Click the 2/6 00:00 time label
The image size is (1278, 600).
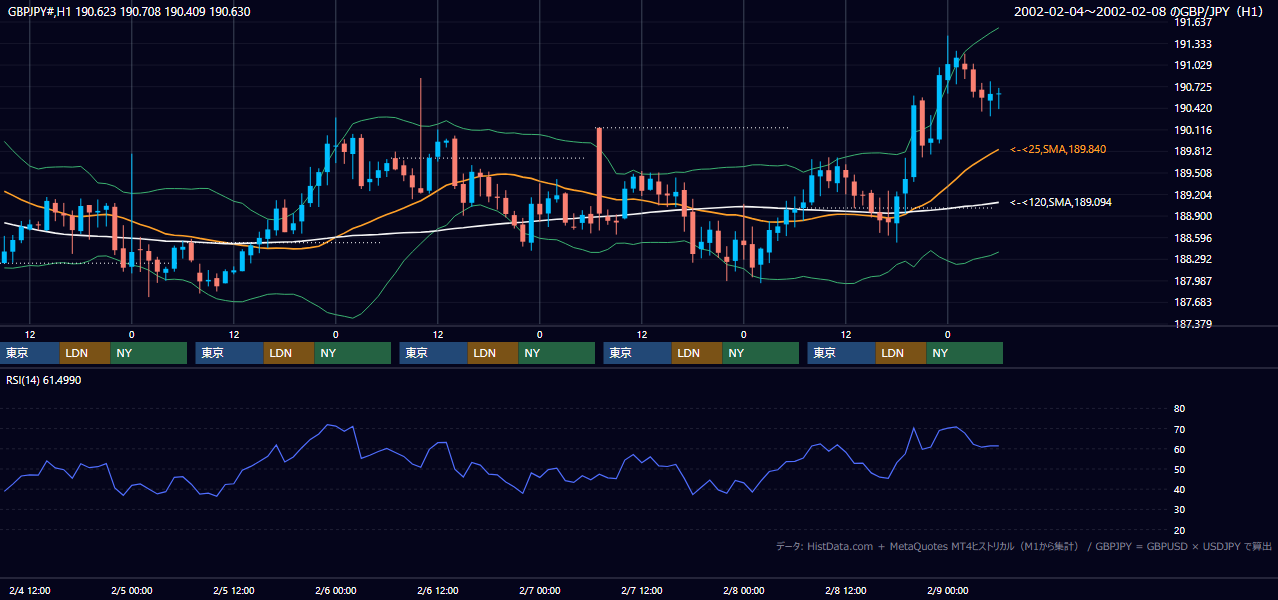tap(336, 591)
